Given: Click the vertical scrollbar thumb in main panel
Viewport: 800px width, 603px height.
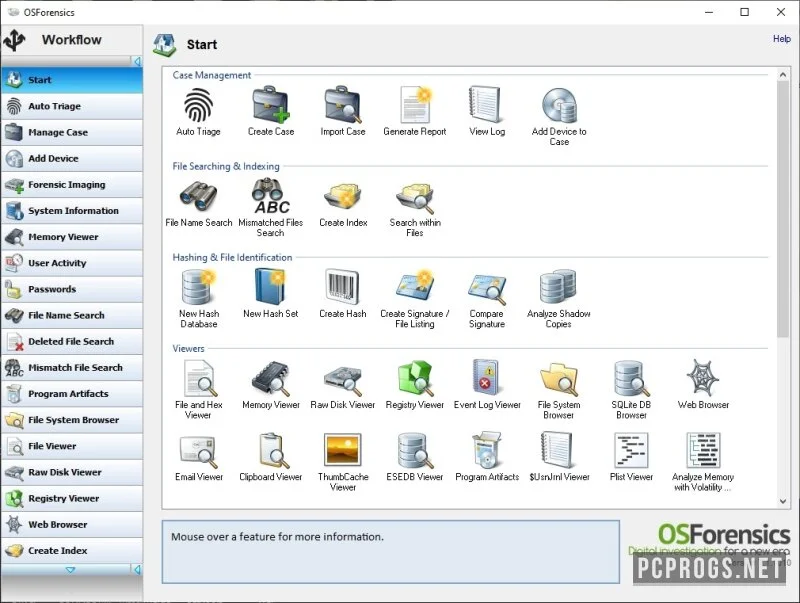Looking at the screenshot, I should point(783,209).
